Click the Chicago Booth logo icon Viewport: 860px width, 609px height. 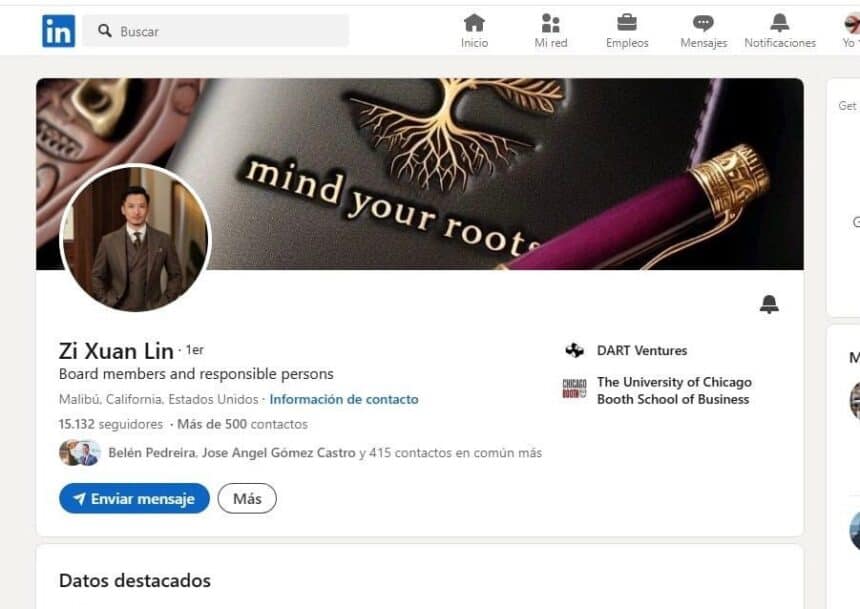pyautogui.click(x=574, y=388)
